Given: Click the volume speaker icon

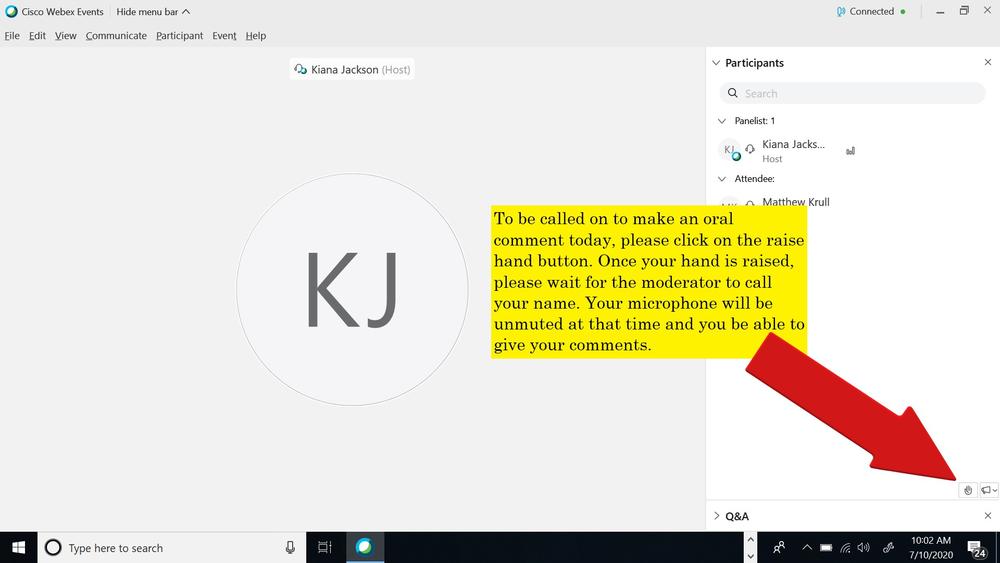Looking at the screenshot, I should [864, 547].
